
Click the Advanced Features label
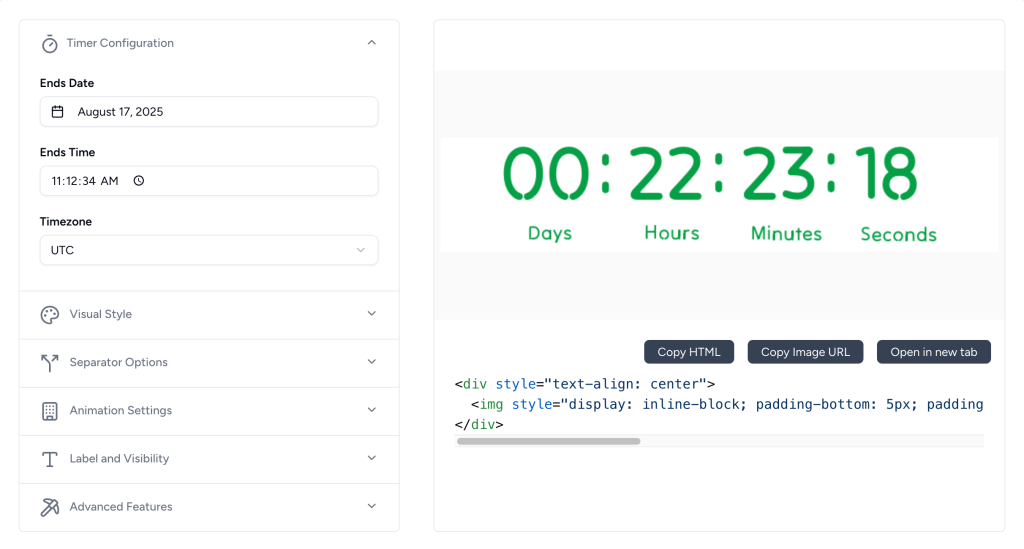click(x=121, y=507)
